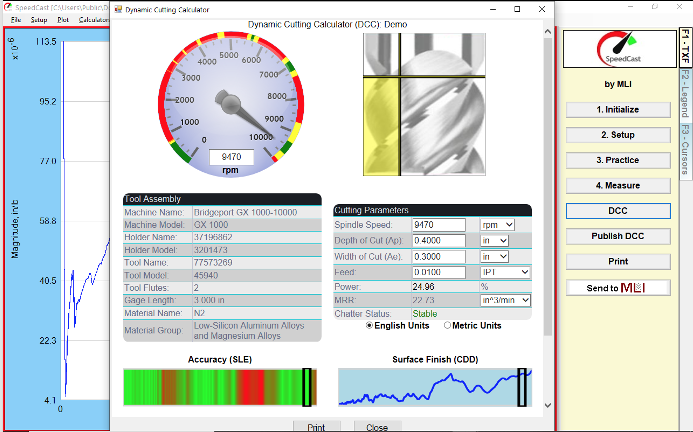Click the MRR value 22.73
Viewport: 693px width, 432px height.
(x=423, y=300)
